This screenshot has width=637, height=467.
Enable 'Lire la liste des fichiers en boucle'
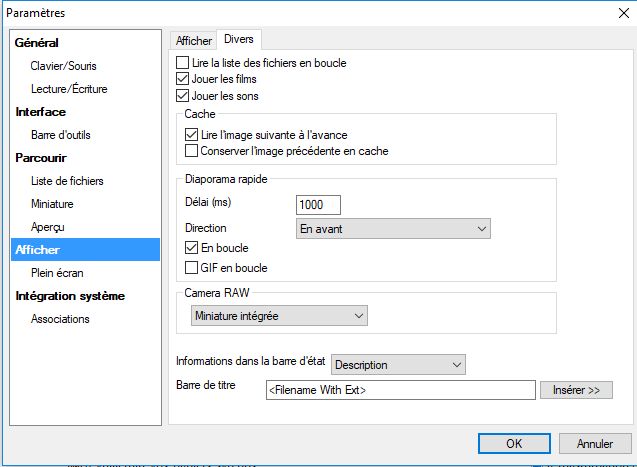pyautogui.click(x=182, y=63)
